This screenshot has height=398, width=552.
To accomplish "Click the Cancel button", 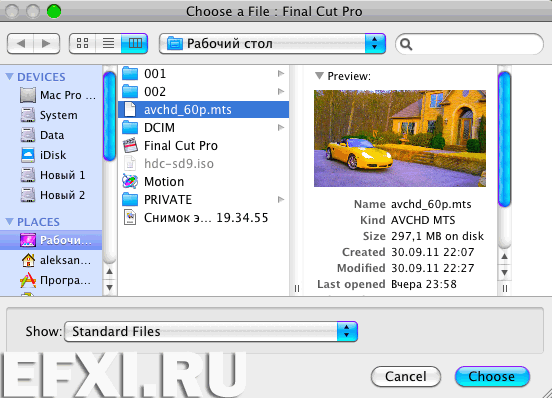I will 406,377.
